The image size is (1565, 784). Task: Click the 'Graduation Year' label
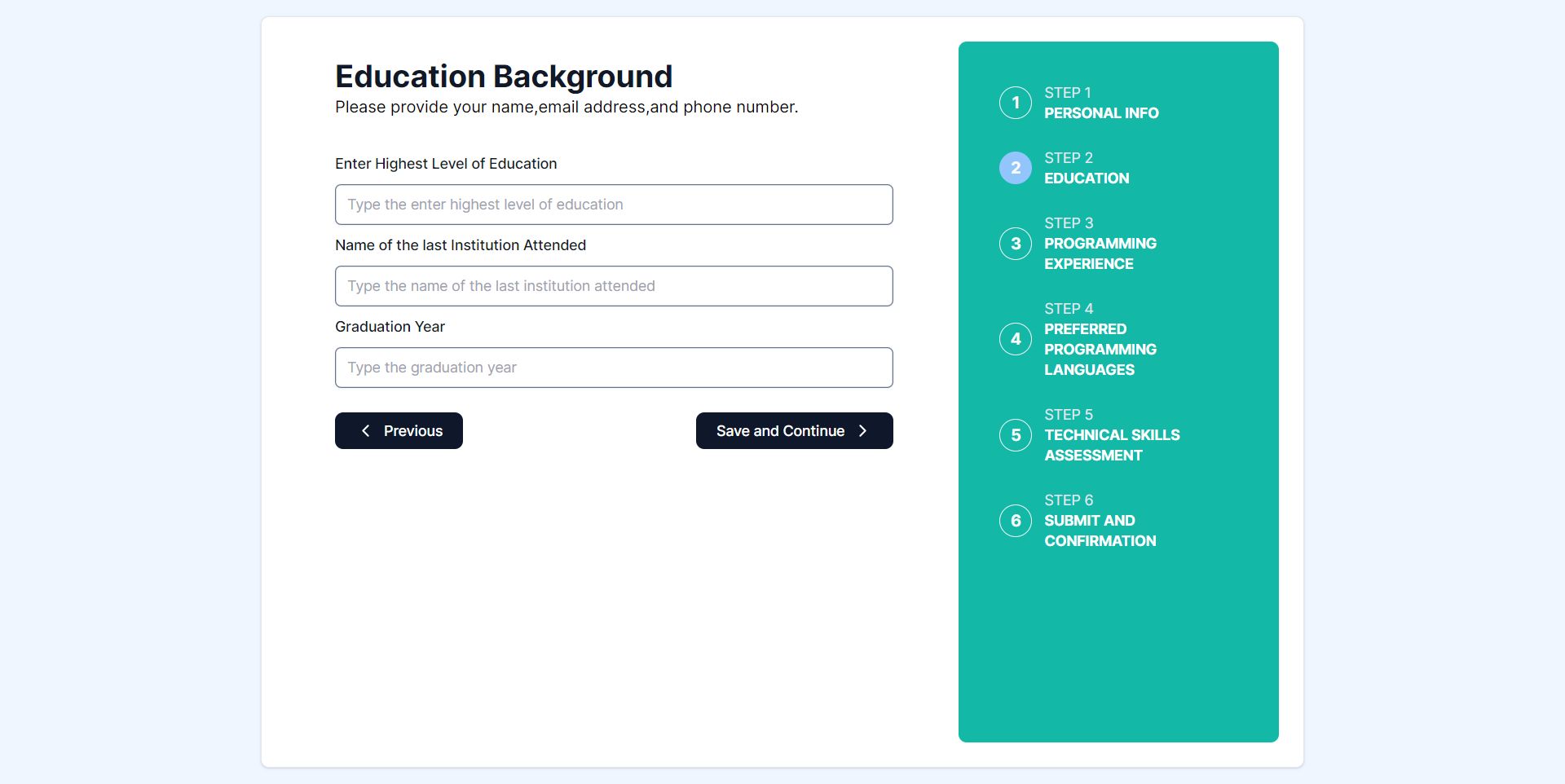tap(390, 327)
